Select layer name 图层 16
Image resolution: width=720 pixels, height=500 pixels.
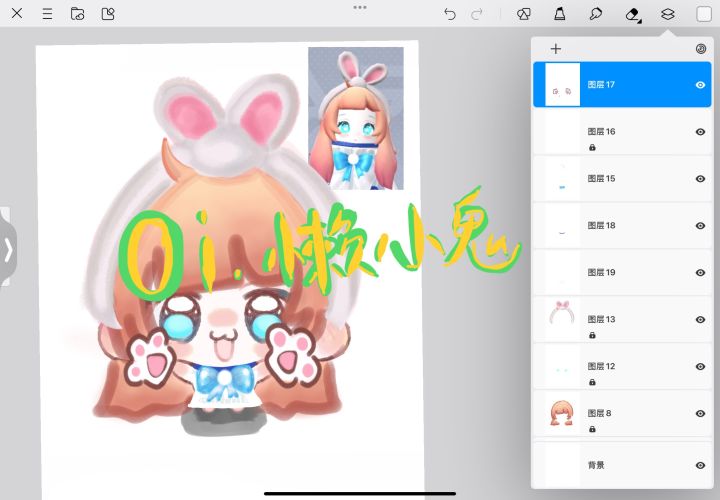(601, 131)
